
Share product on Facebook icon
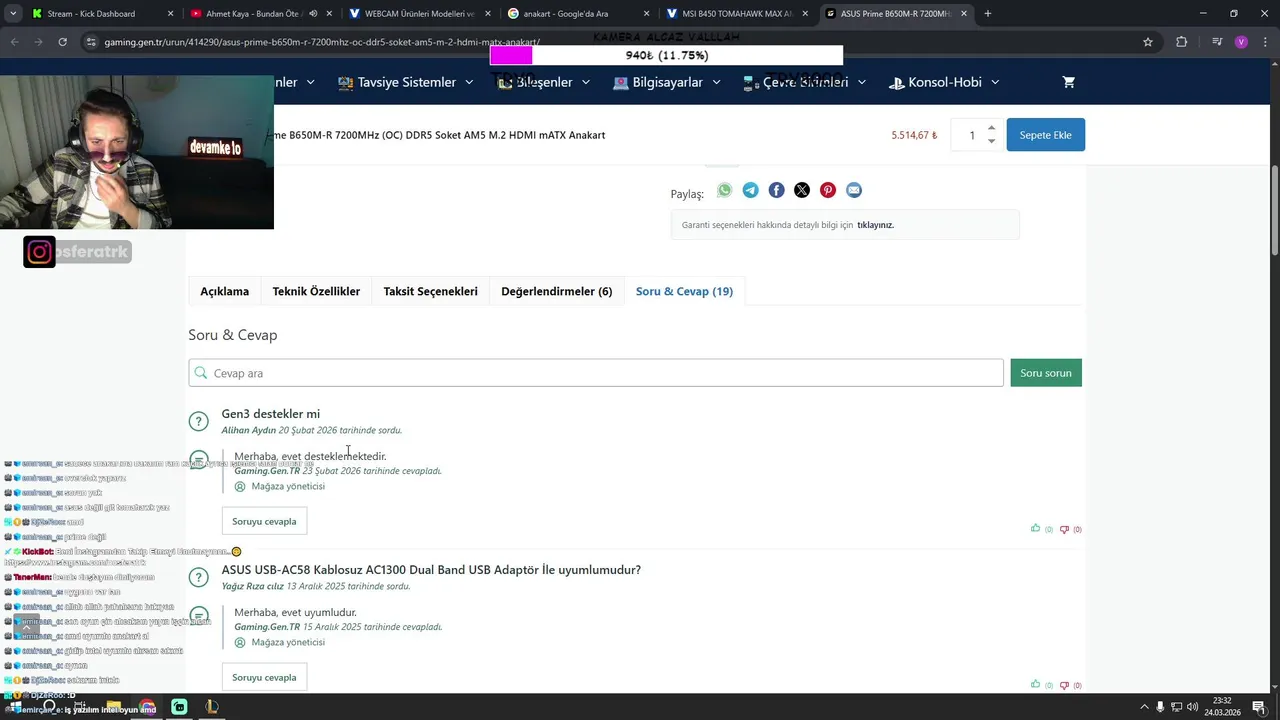776,190
